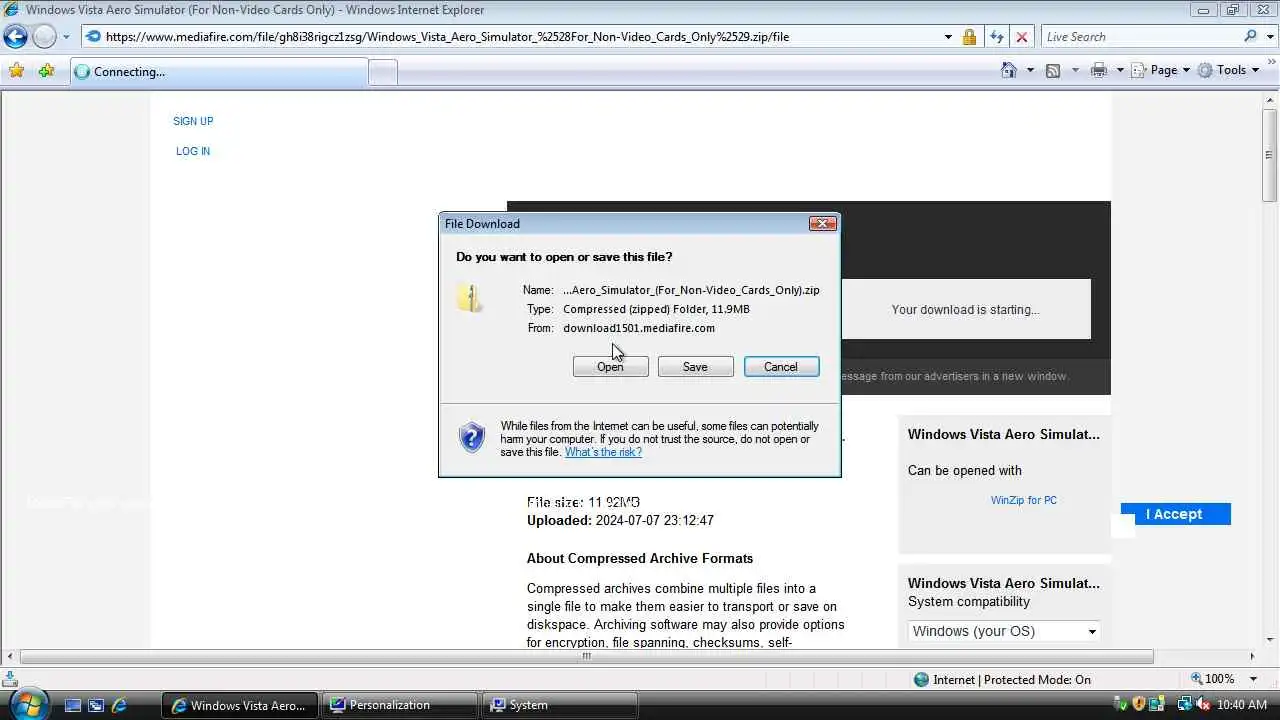Click the 10:40 AM clock
Image resolution: width=1280 pixels, height=720 pixels.
pyautogui.click(x=1243, y=705)
